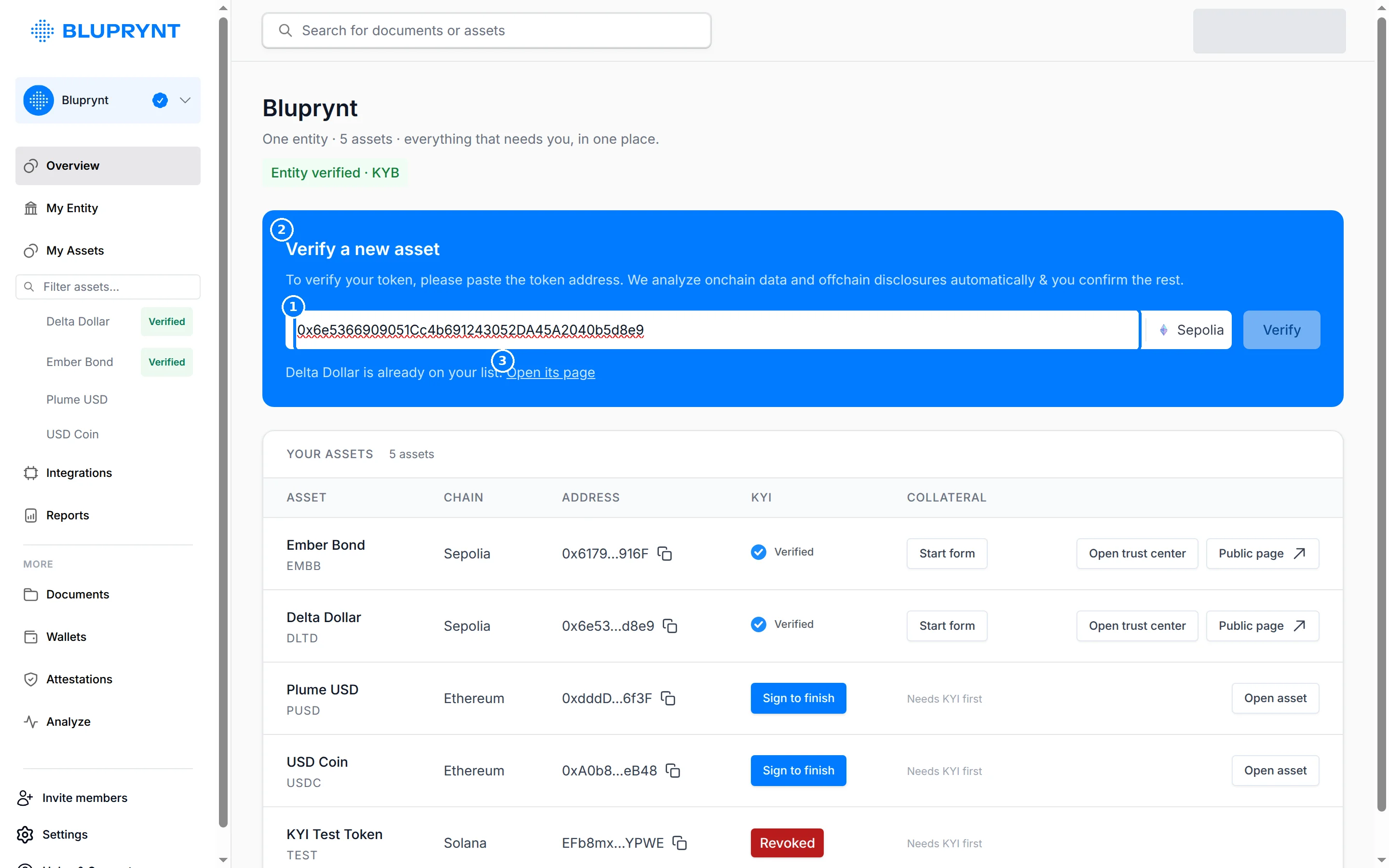Screen dimensions: 1389x868
Task: Expand the Bluprynt entity switcher chevron
Action: click(185, 100)
